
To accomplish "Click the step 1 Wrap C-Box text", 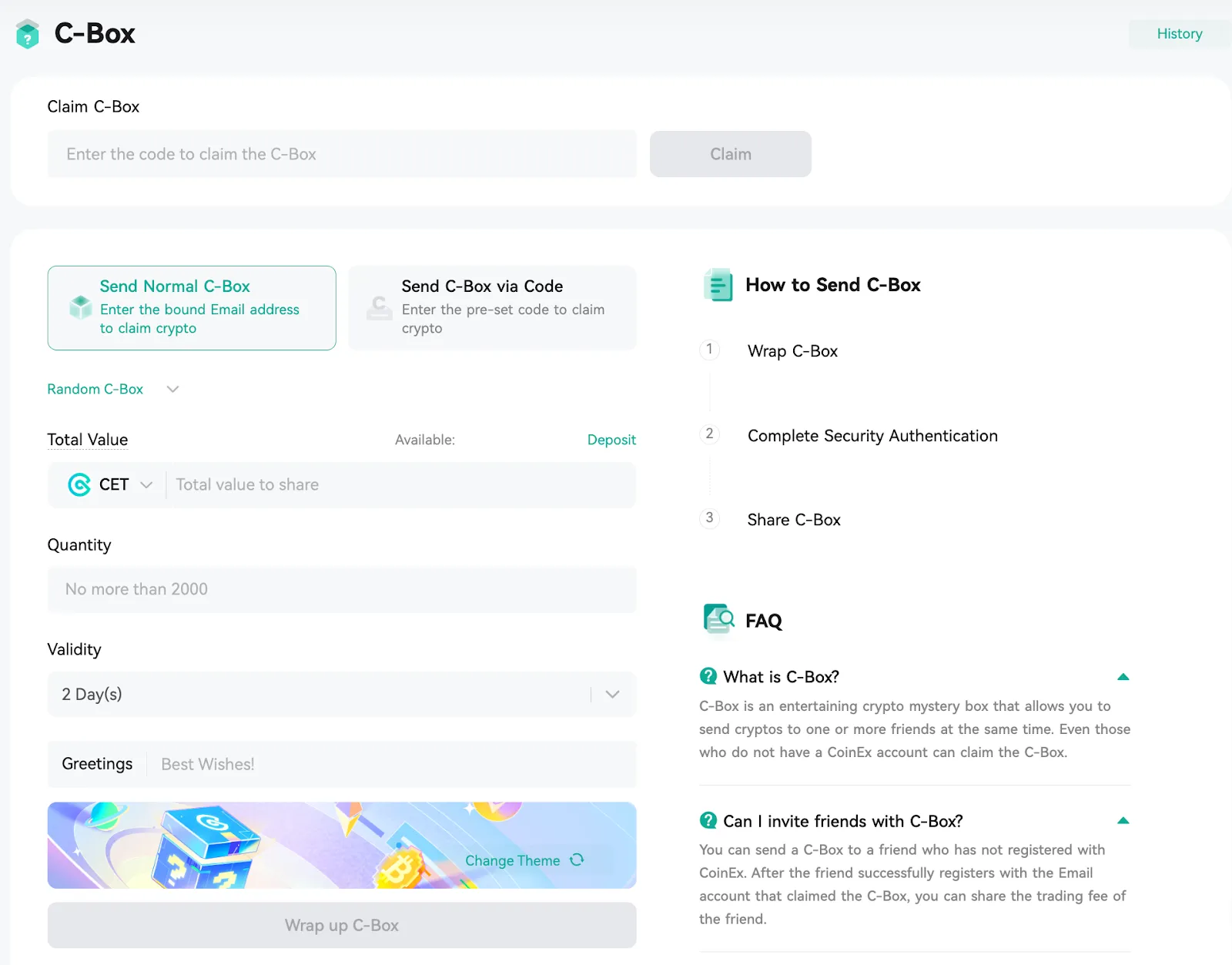I will point(792,351).
